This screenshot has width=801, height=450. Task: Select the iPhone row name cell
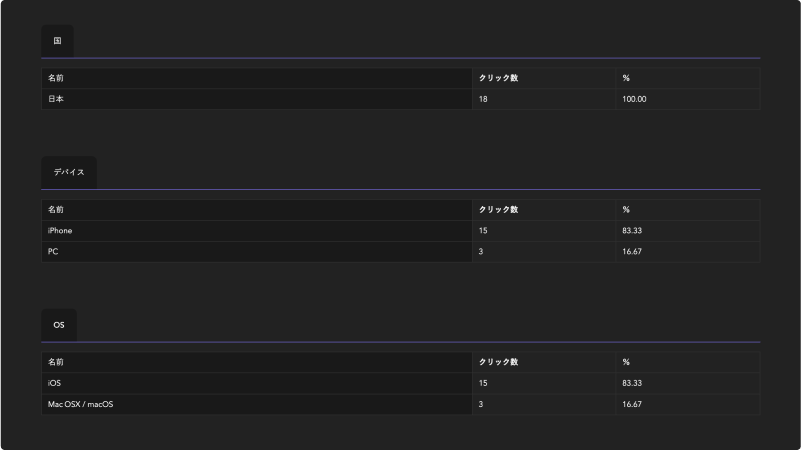60,231
